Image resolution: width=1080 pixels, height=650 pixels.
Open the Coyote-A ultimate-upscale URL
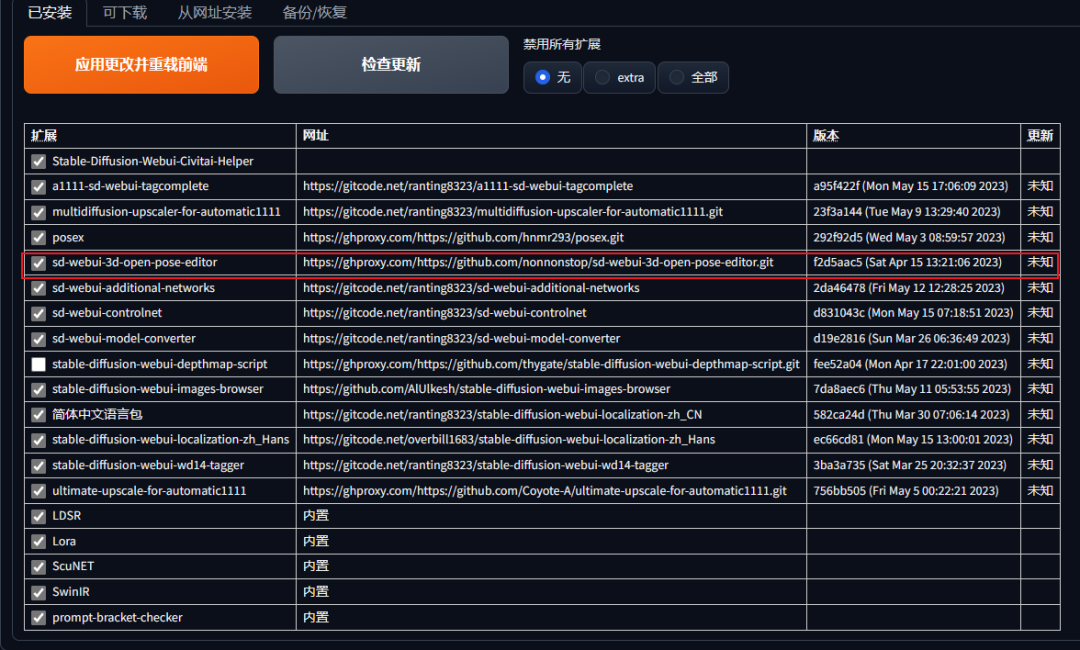click(545, 490)
